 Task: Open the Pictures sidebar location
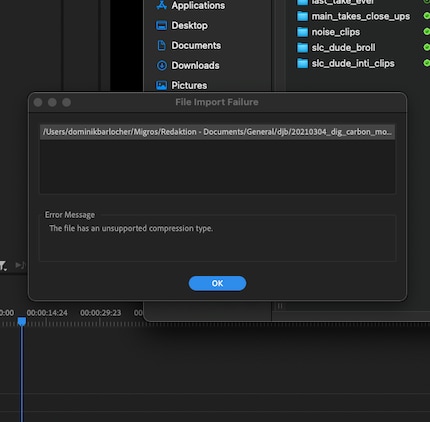pos(182,85)
